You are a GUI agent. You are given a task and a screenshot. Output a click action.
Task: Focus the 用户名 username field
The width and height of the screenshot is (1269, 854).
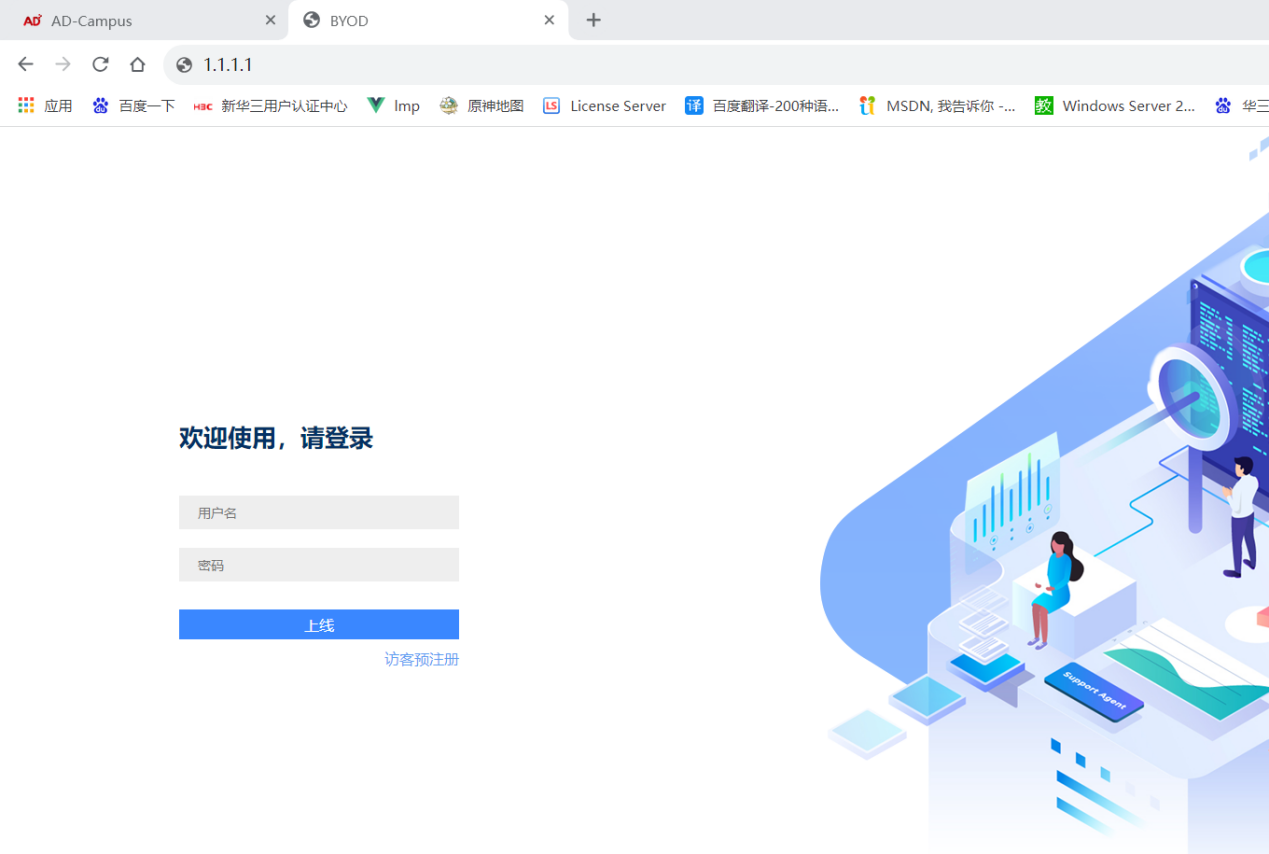point(318,513)
